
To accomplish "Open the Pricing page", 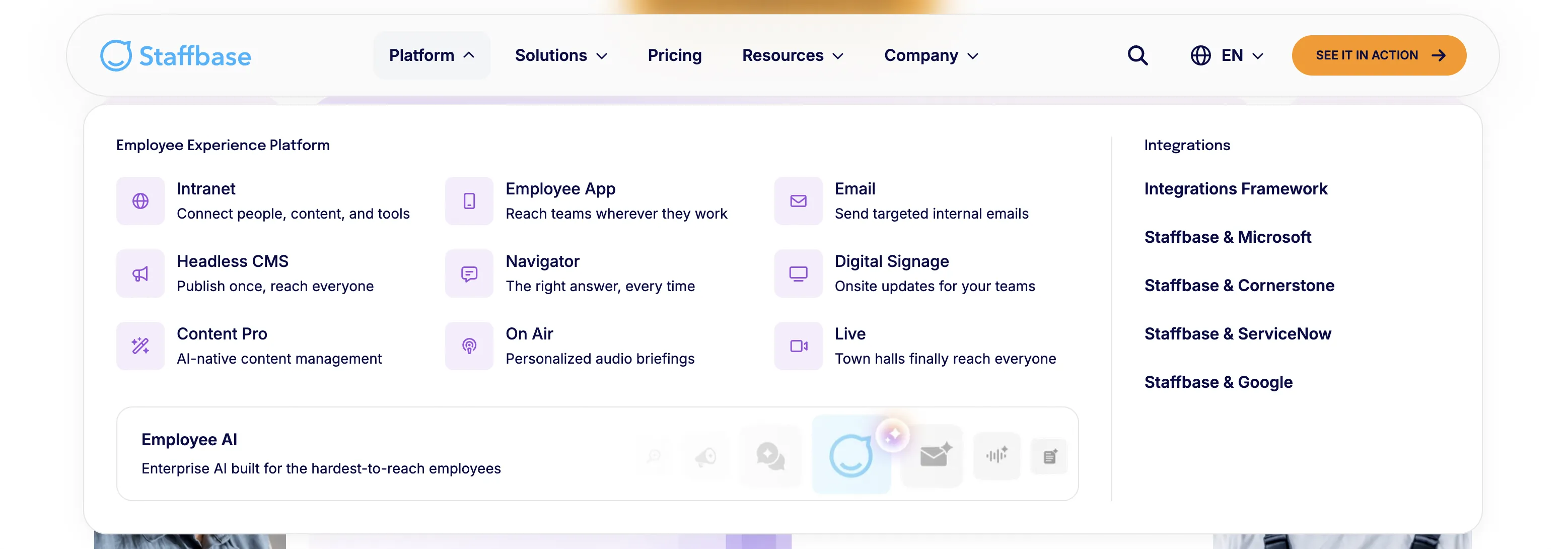I will point(674,55).
